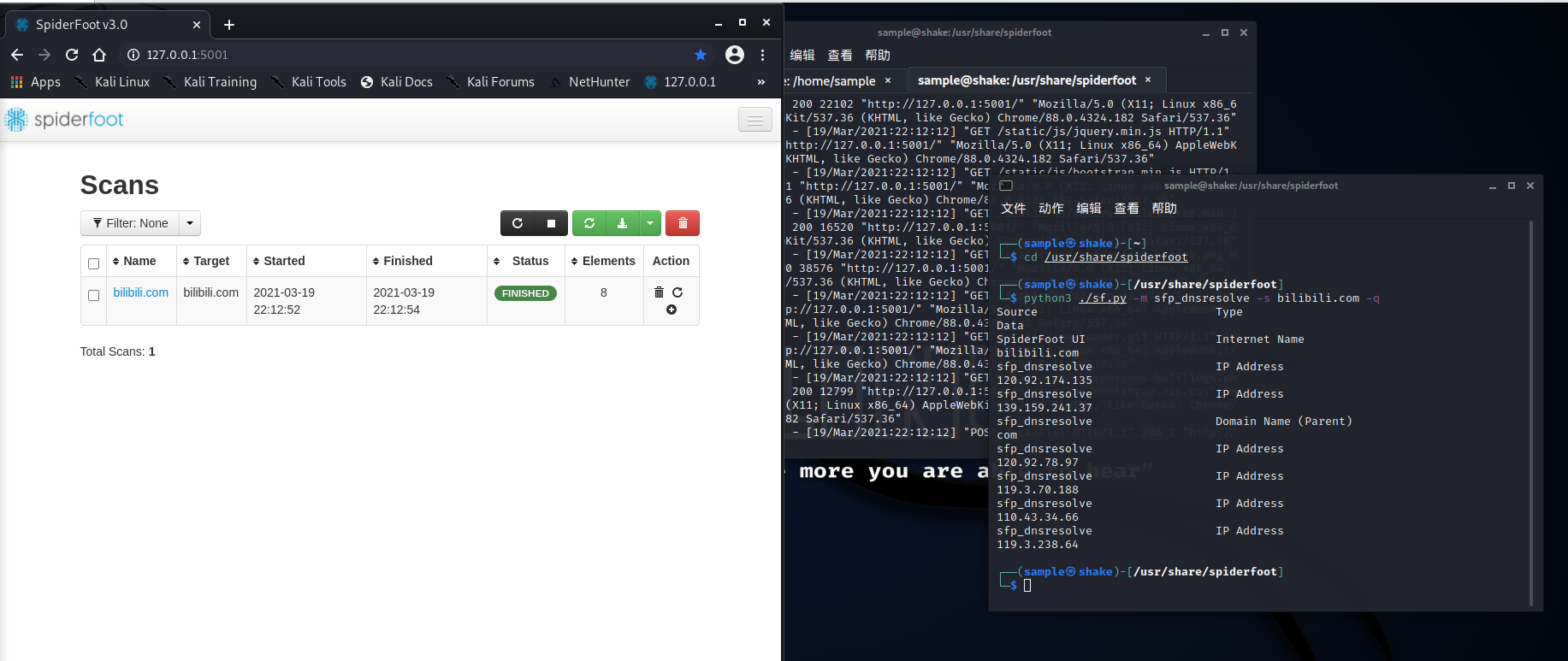Click the browser back arrow

pos(17,55)
